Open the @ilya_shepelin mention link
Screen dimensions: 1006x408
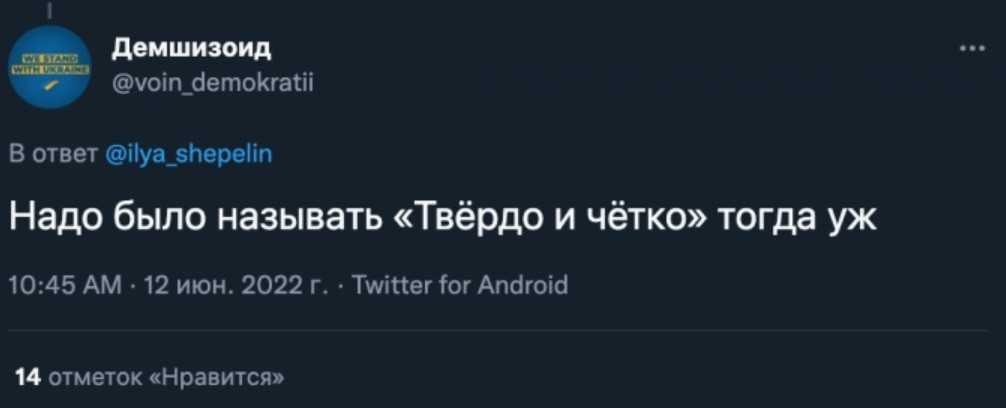click(188, 154)
